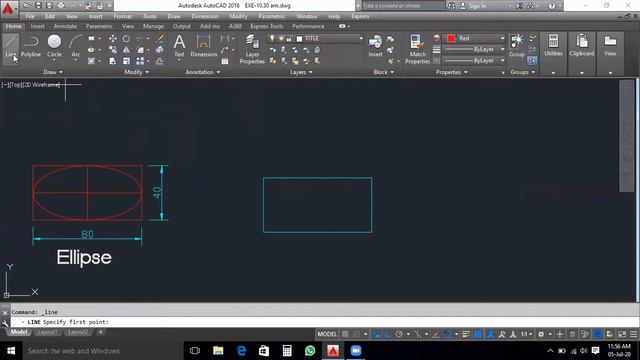The width and height of the screenshot is (640, 360).
Task: Click the search keyword input field
Action: point(402,6)
